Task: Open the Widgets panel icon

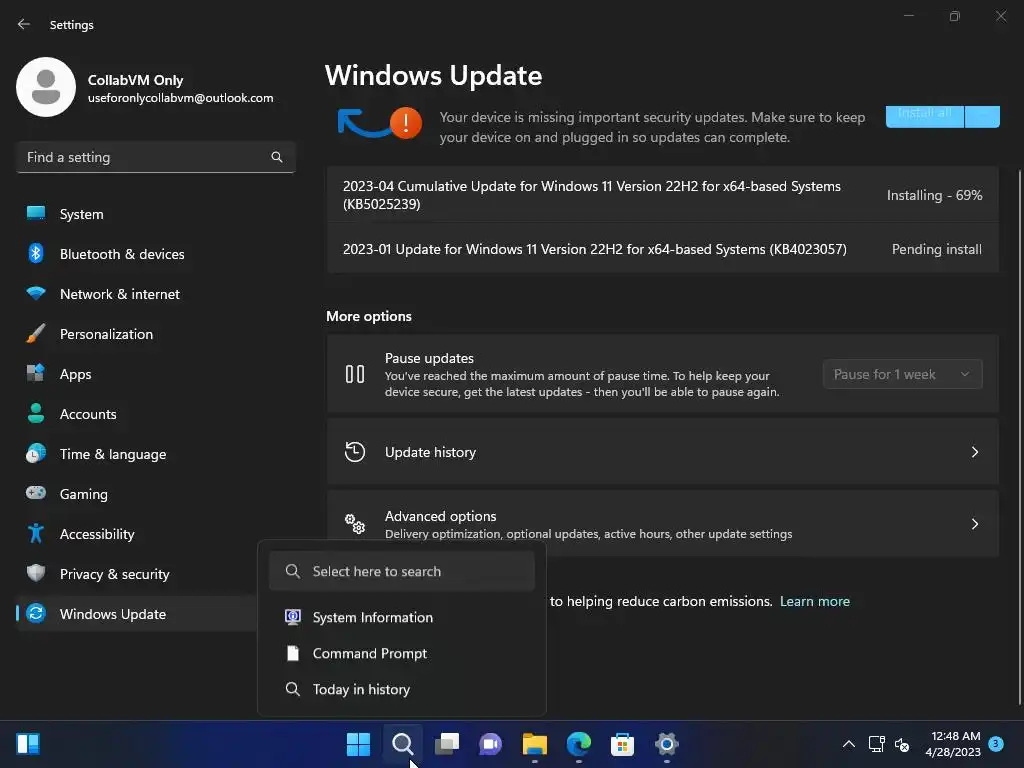Action: point(28,744)
